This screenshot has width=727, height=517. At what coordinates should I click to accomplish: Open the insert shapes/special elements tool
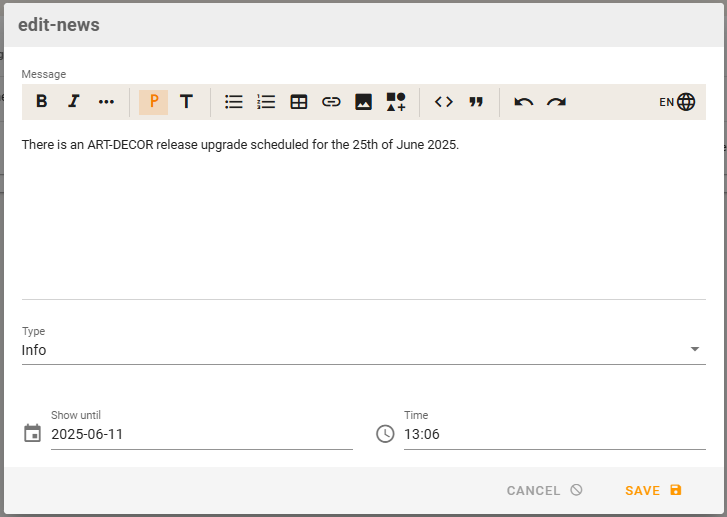click(x=396, y=102)
